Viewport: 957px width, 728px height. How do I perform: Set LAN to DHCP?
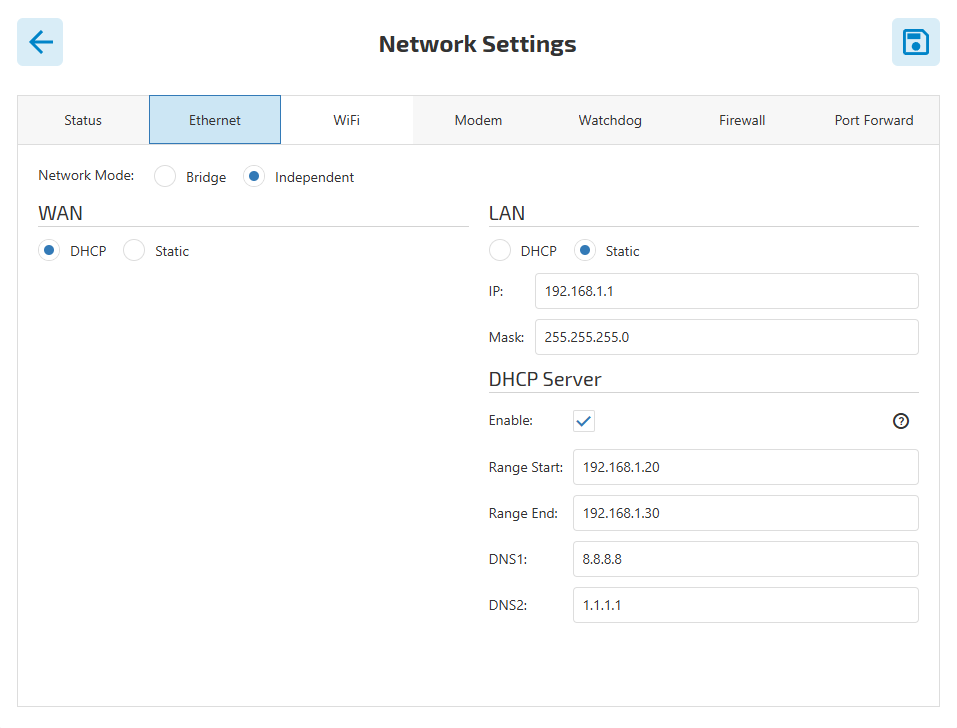click(x=500, y=251)
